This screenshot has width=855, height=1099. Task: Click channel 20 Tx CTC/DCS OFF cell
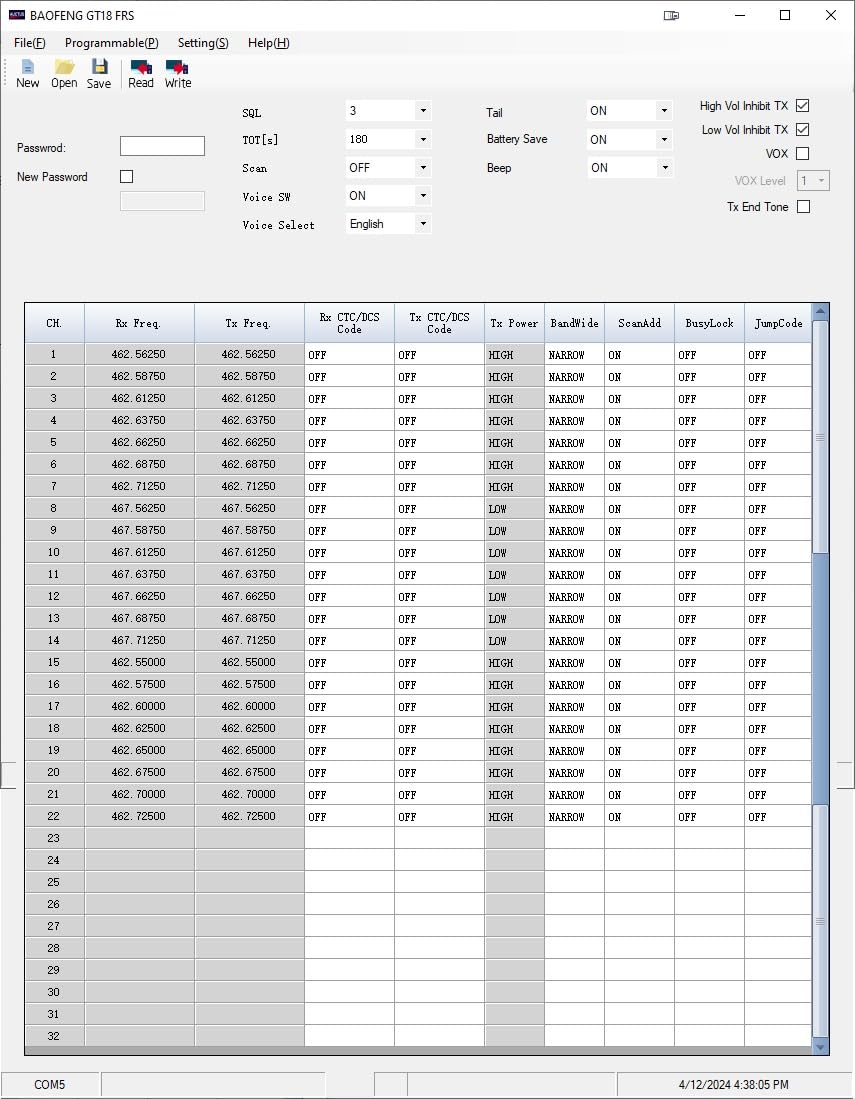(x=439, y=772)
